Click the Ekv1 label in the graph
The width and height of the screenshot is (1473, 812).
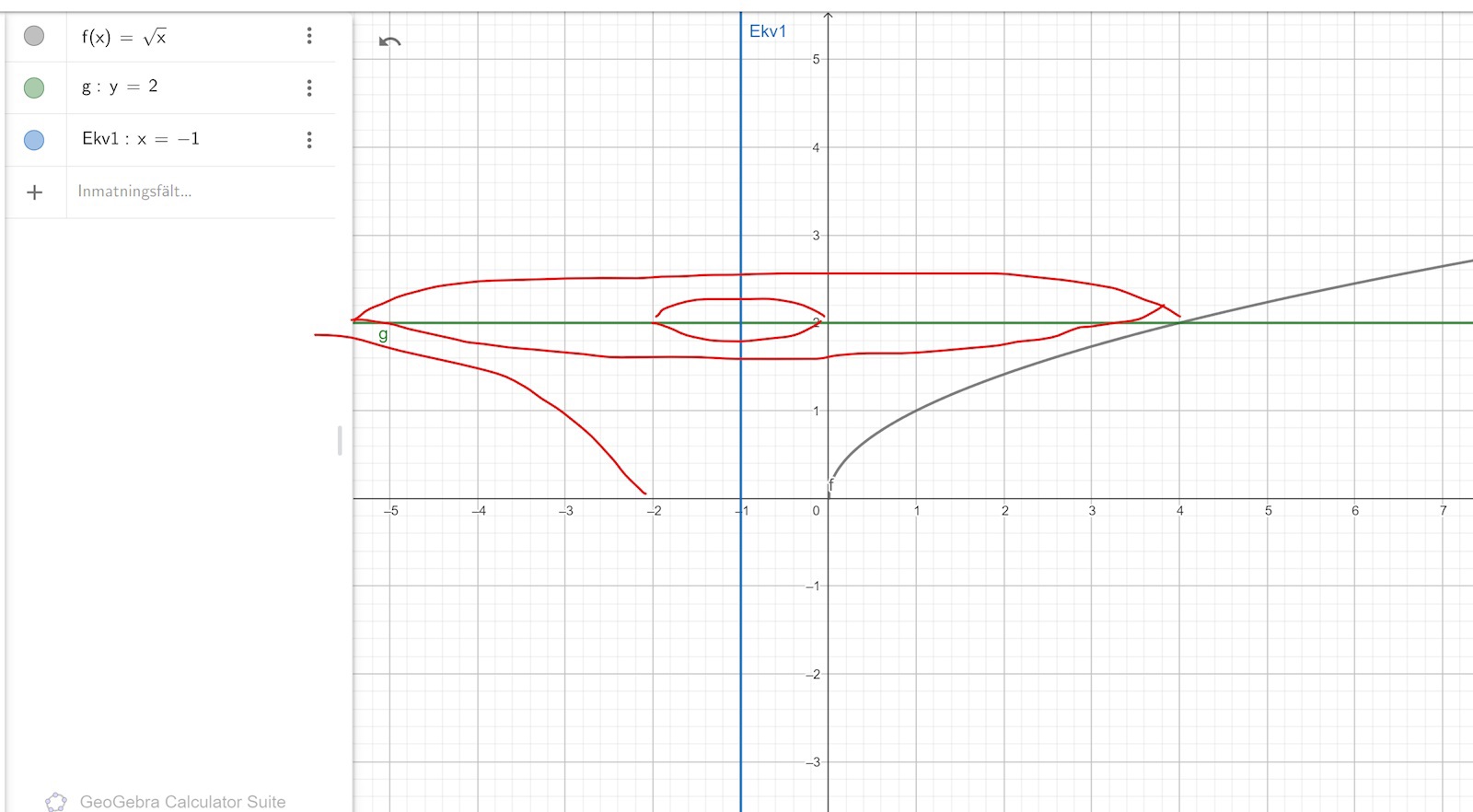(767, 31)
